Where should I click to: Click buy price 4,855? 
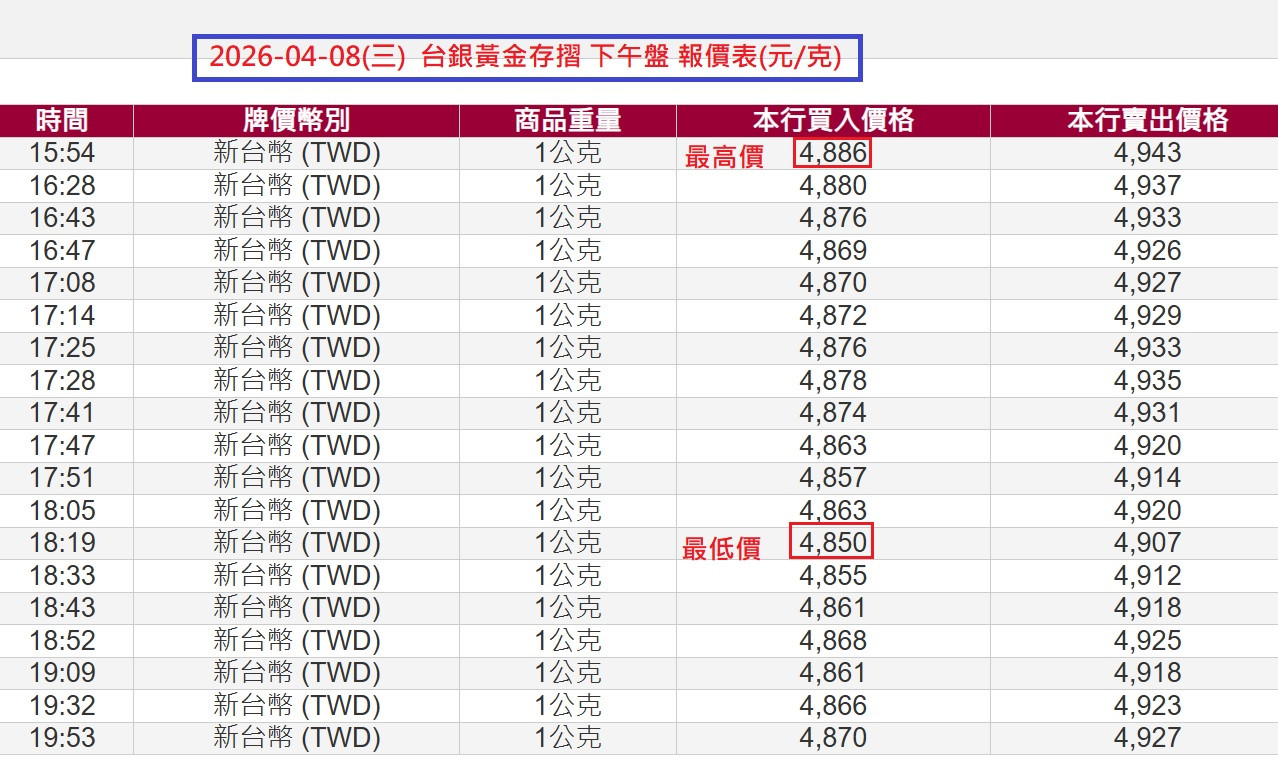tap(833, 576)
